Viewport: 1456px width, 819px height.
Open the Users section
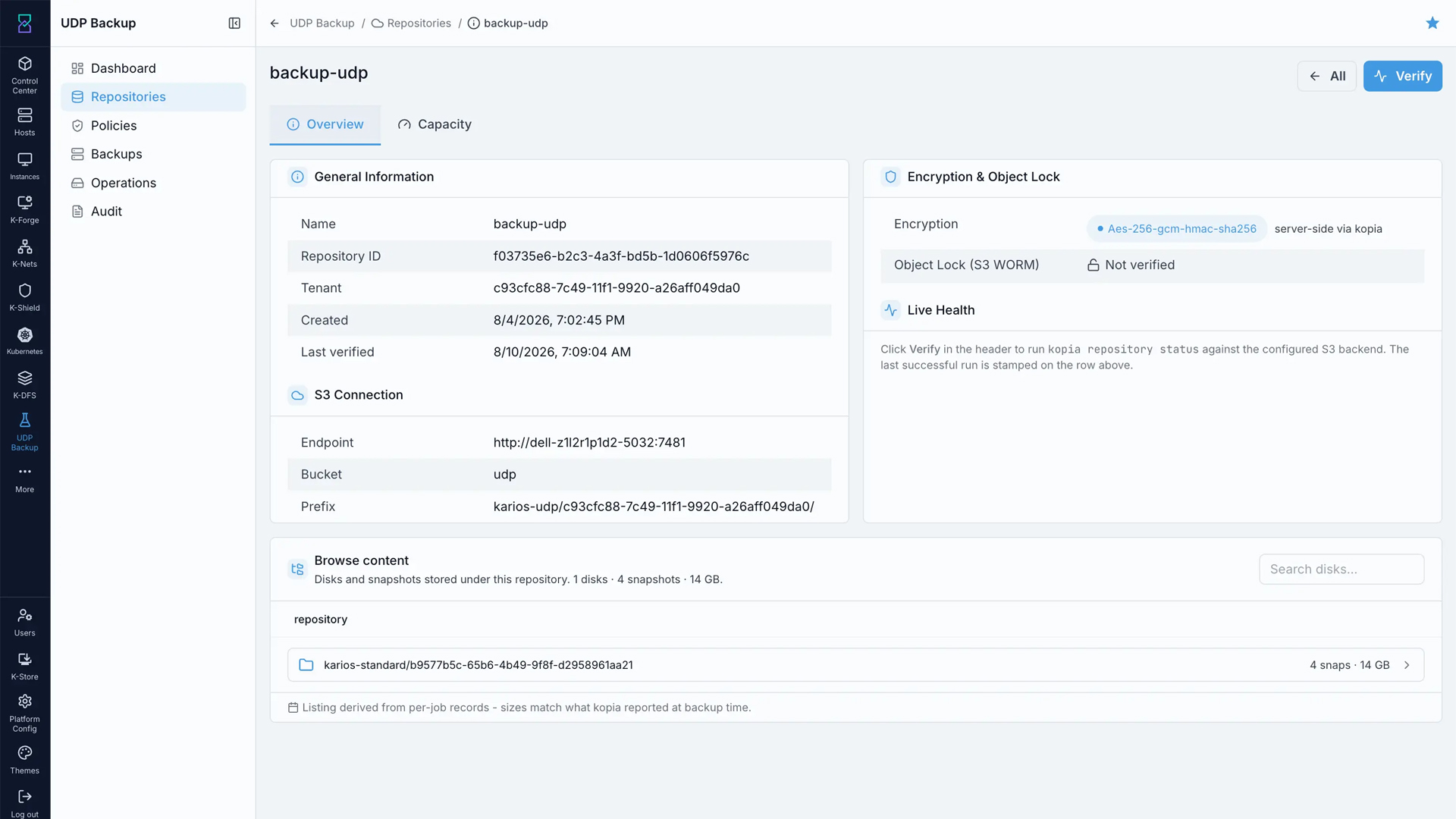25,622
